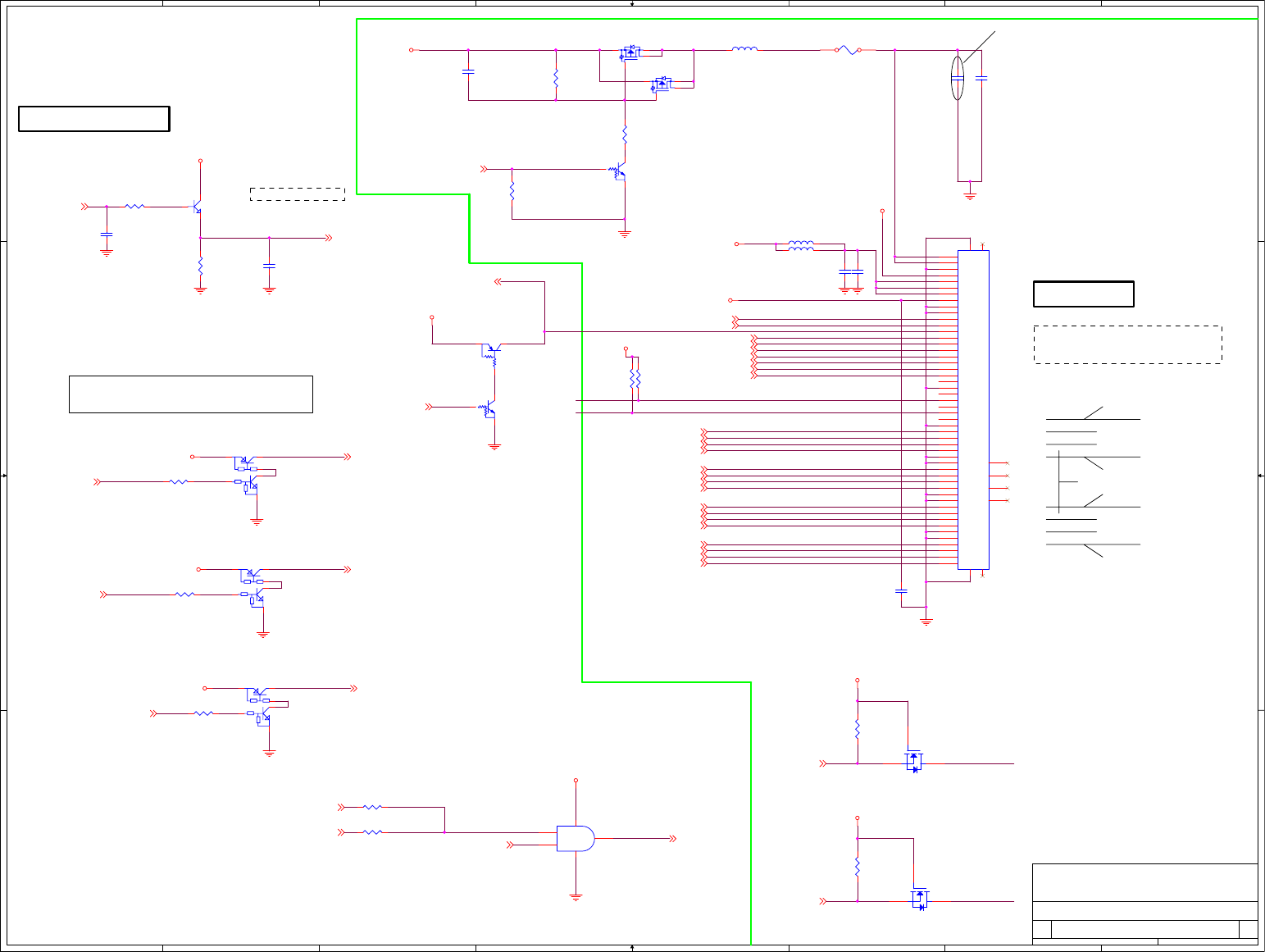
Task: Select the bold empty label box at top left
Action: 94,119
